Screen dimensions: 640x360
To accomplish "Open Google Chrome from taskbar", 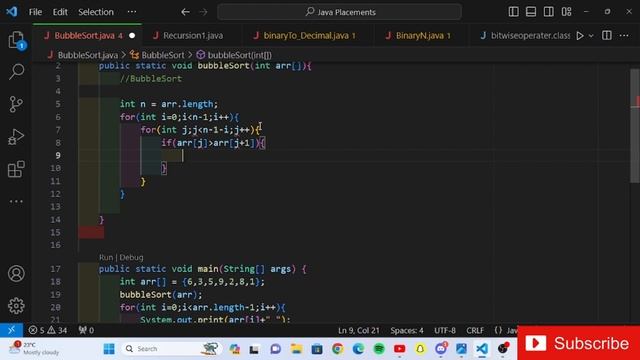I will point(338,349).
